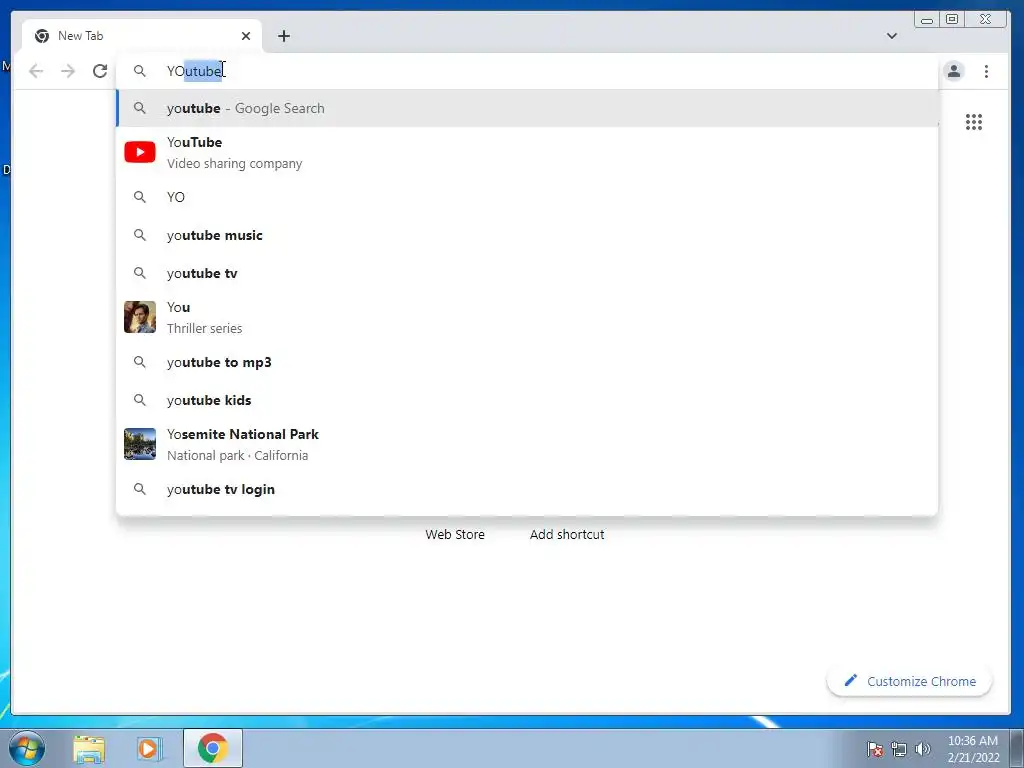Choose the youtube tv login suggestion
Screen dimensions: 1024x768
(527, 489)
